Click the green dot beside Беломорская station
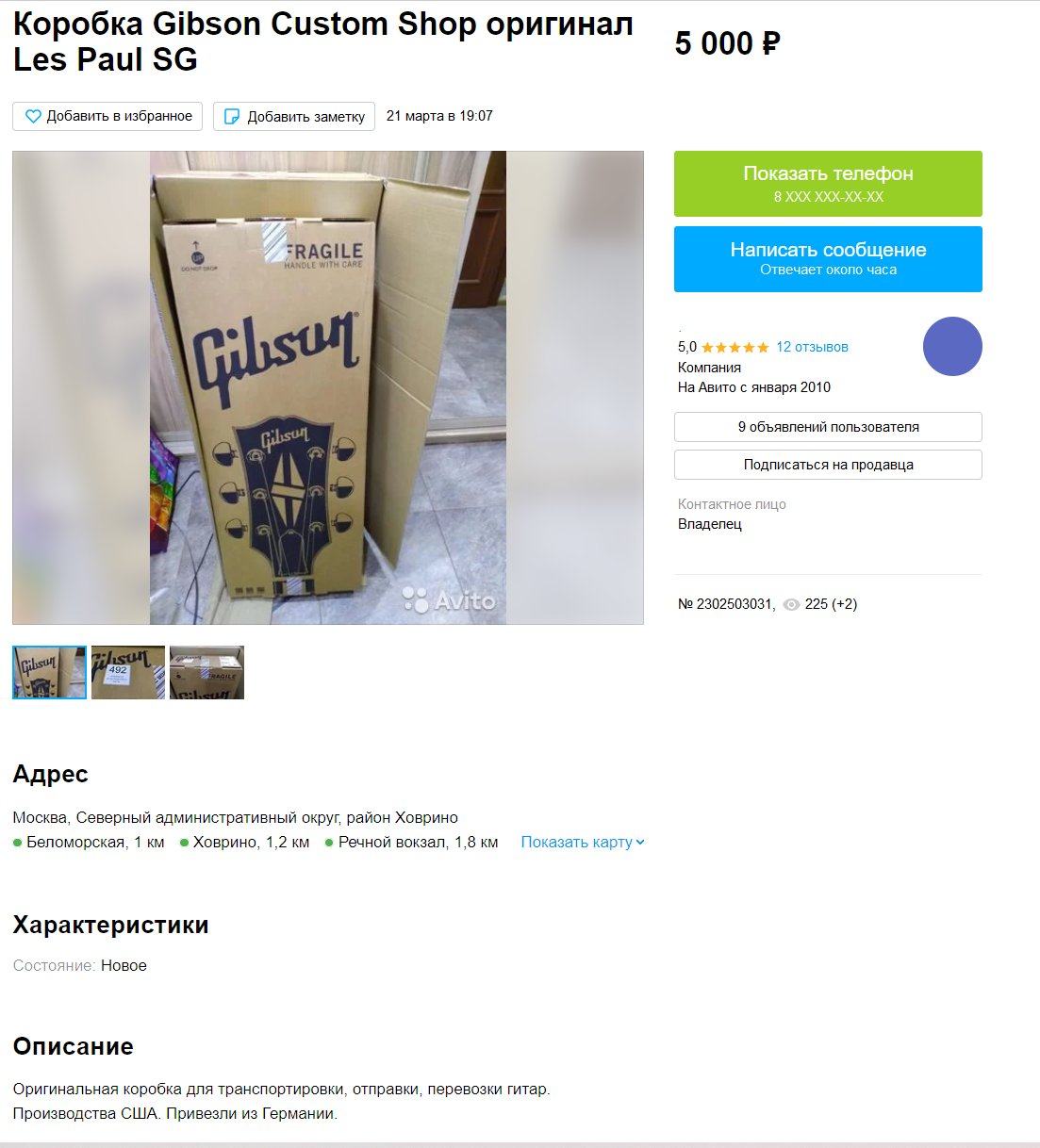Image resolution: width=1040 pixels, height=1148 pixels. click(x=17, y=843)
